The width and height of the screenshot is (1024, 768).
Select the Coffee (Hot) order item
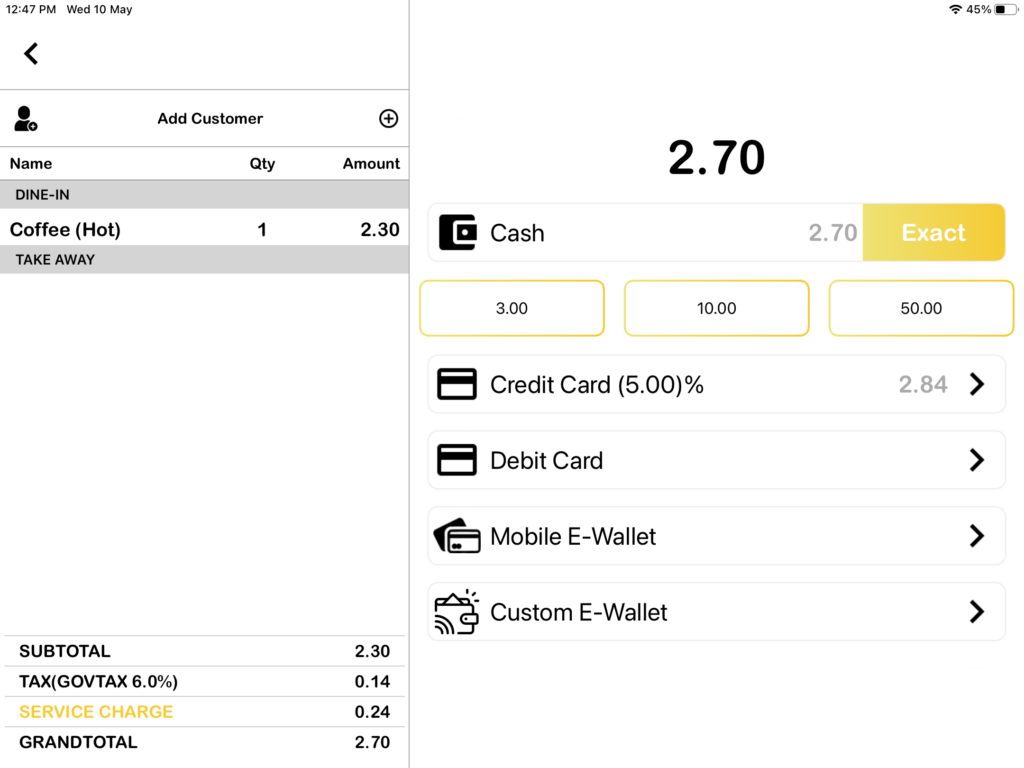pos(66,230)
